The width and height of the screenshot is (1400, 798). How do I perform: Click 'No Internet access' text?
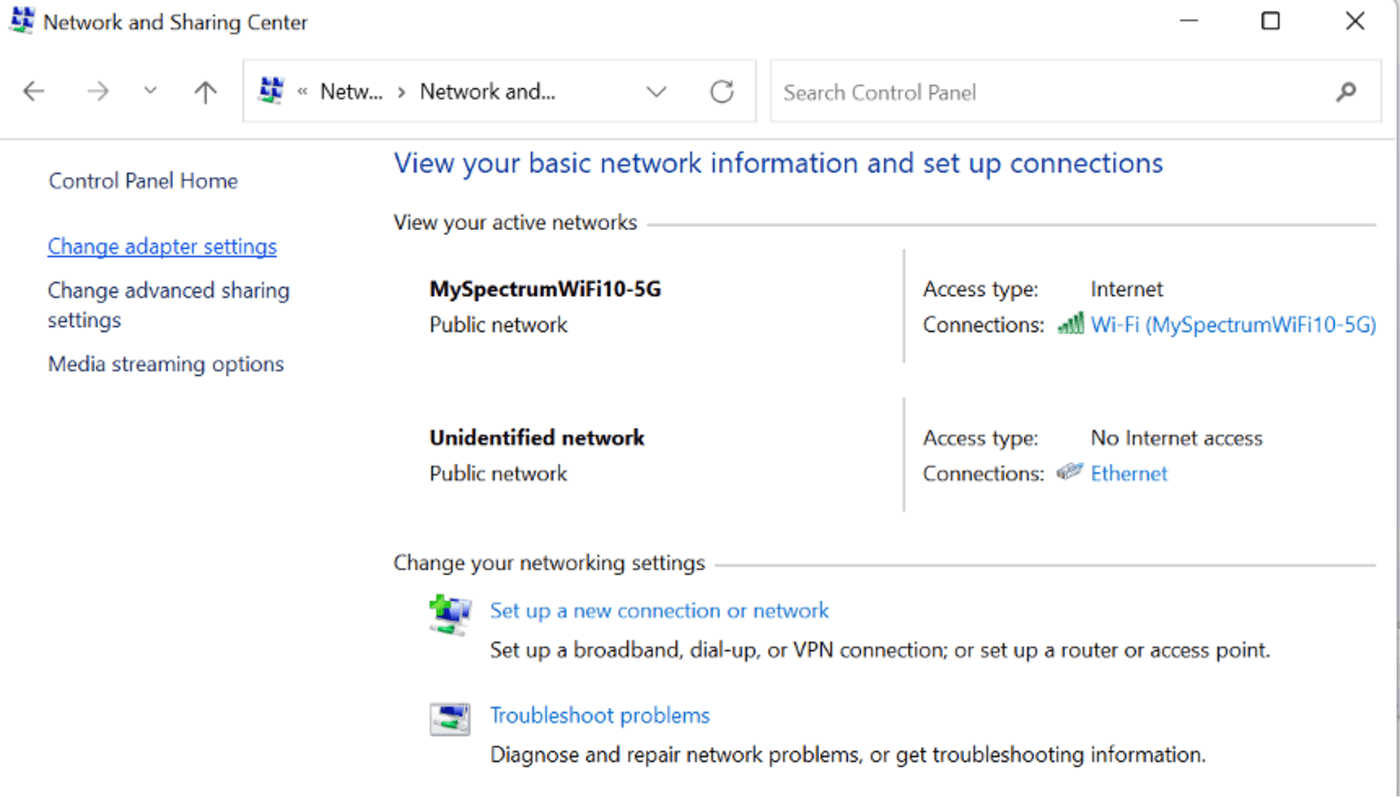pos(1177,438)
